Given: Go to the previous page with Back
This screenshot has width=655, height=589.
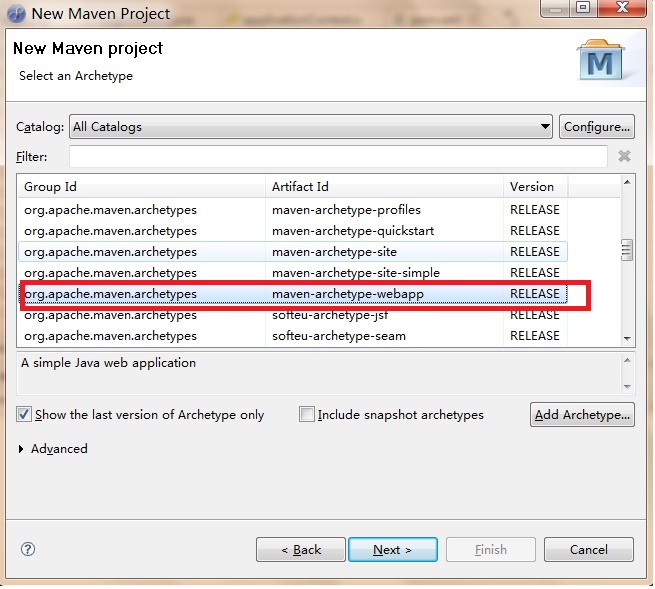Looking at the screenshot, I should [301, 549].
